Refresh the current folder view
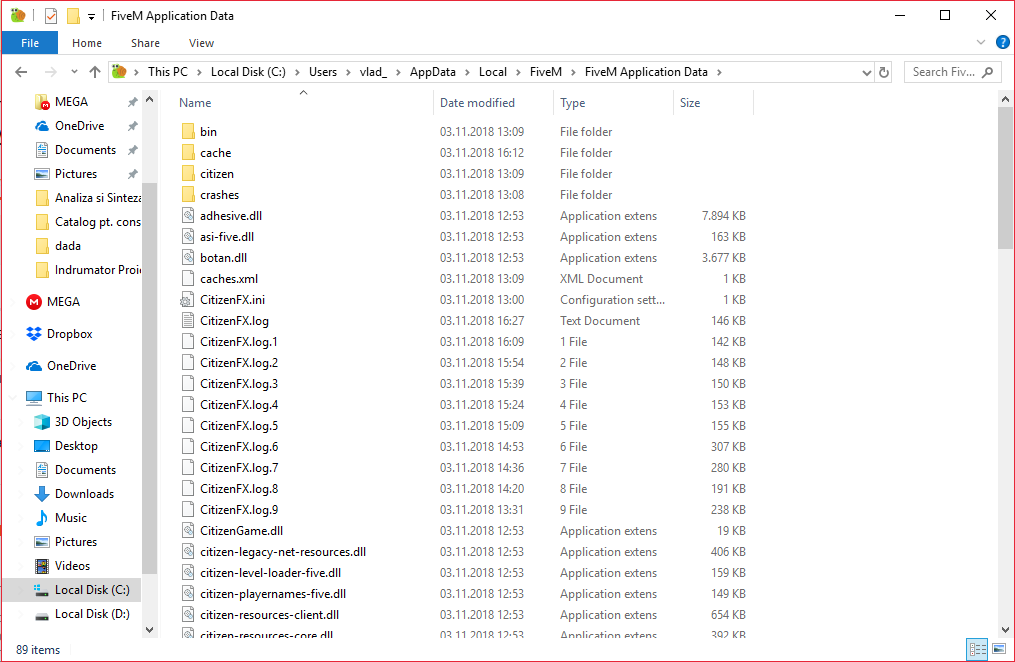Image resolution: width=1015 pixels, height=662 pixels. coord(884,72)
